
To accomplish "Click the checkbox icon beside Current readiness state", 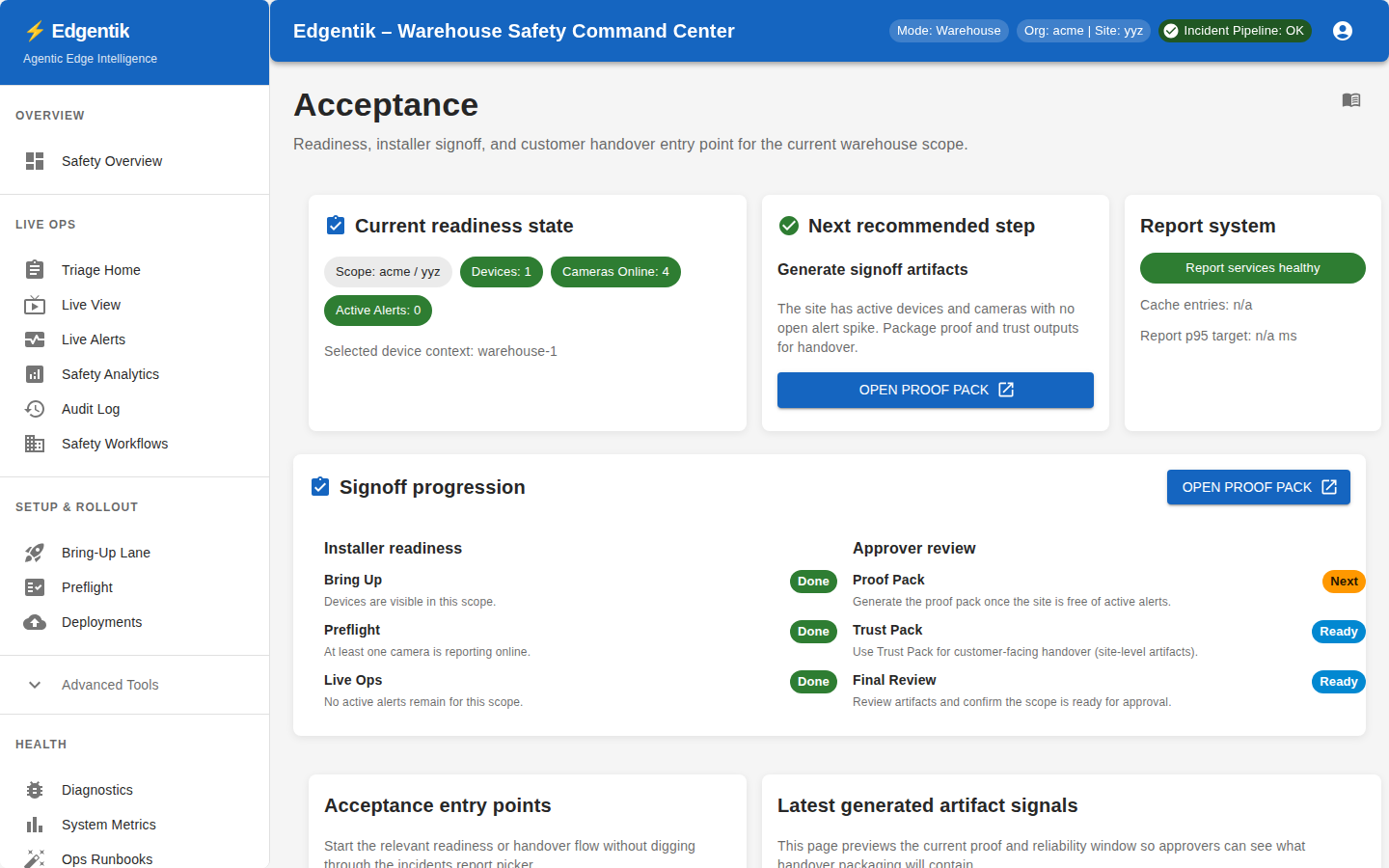I will 335,225.
